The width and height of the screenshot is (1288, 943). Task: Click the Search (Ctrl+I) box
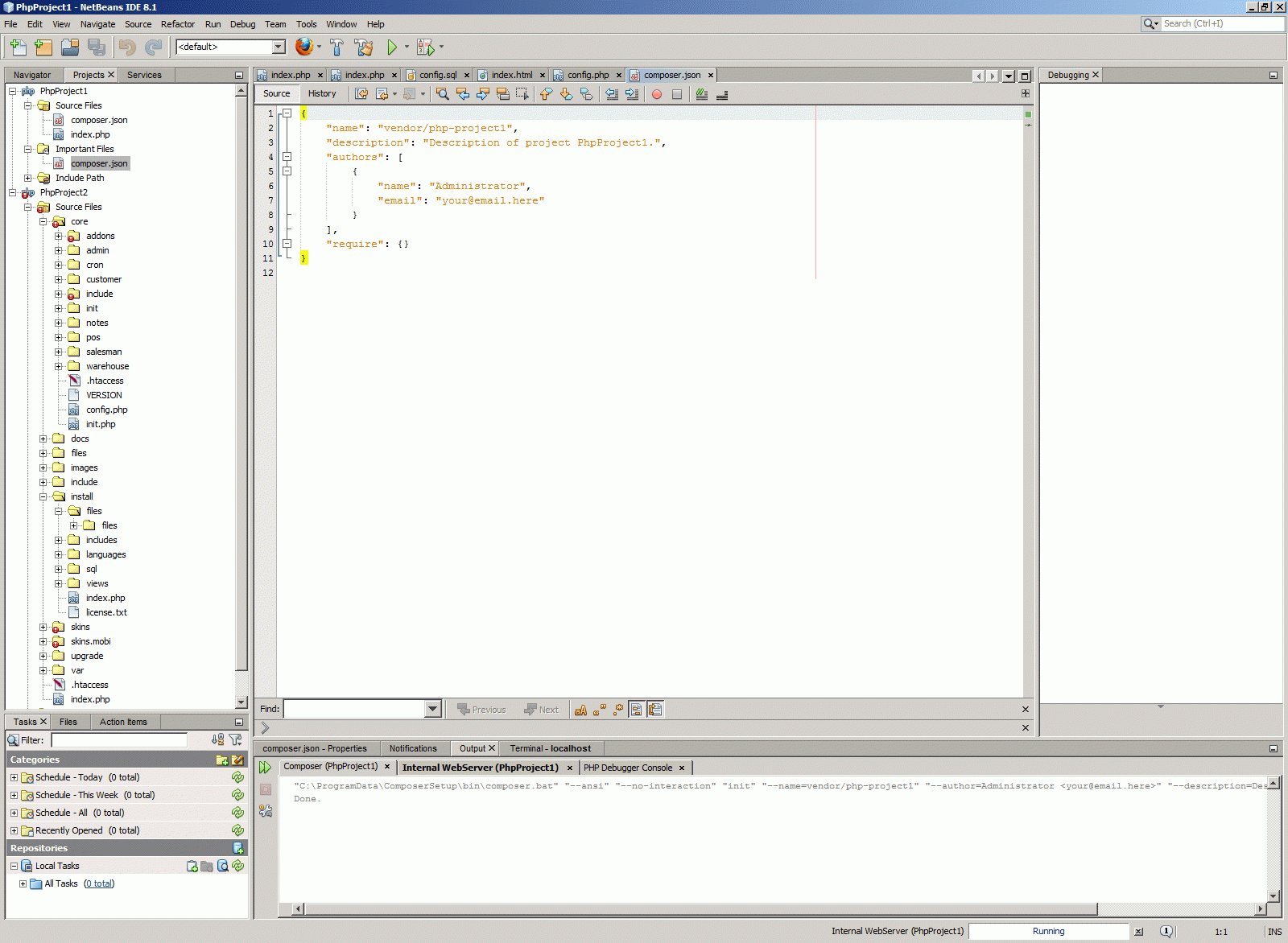pyautogui.click(x=1223, y=23)
